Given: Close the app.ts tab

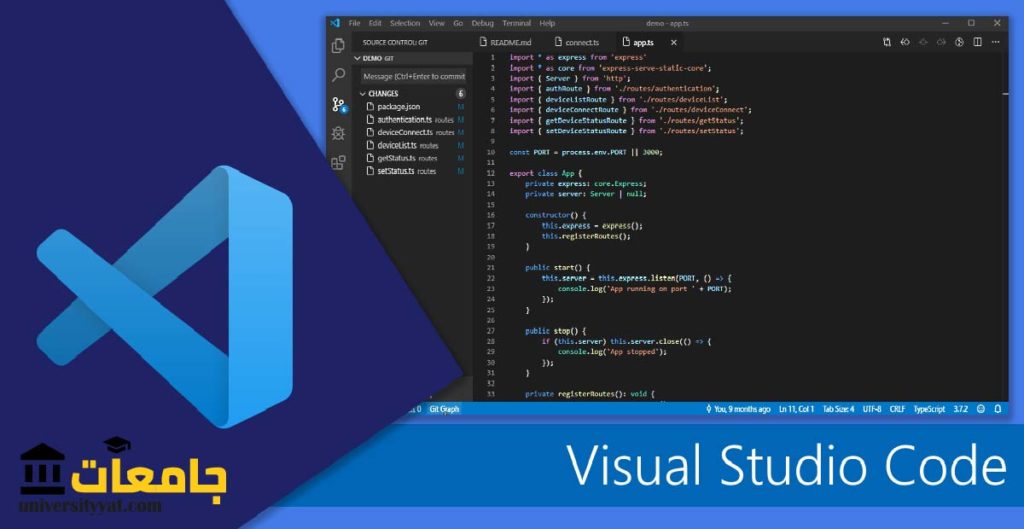Looking at the screenshot, I should pyautogui.click(x=673, y=42).
